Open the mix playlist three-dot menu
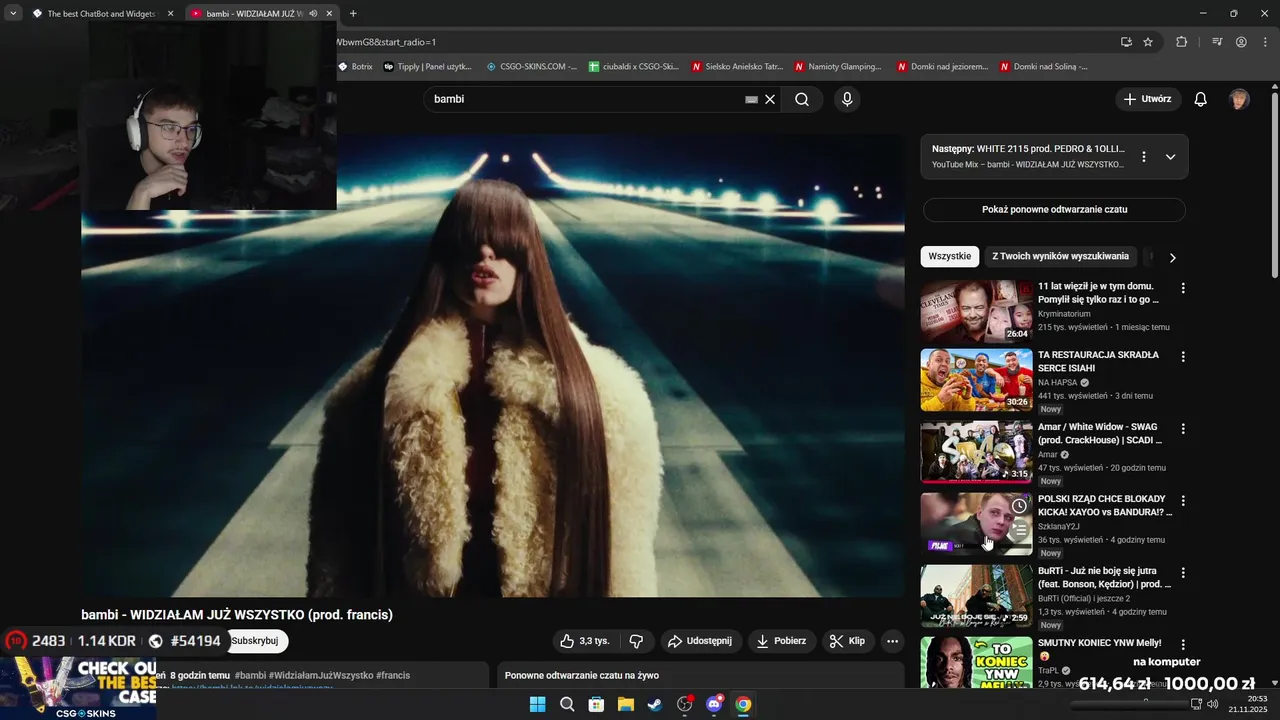Image resolution: width=1280 pixels, height=720 pixels. [1144, 157]
